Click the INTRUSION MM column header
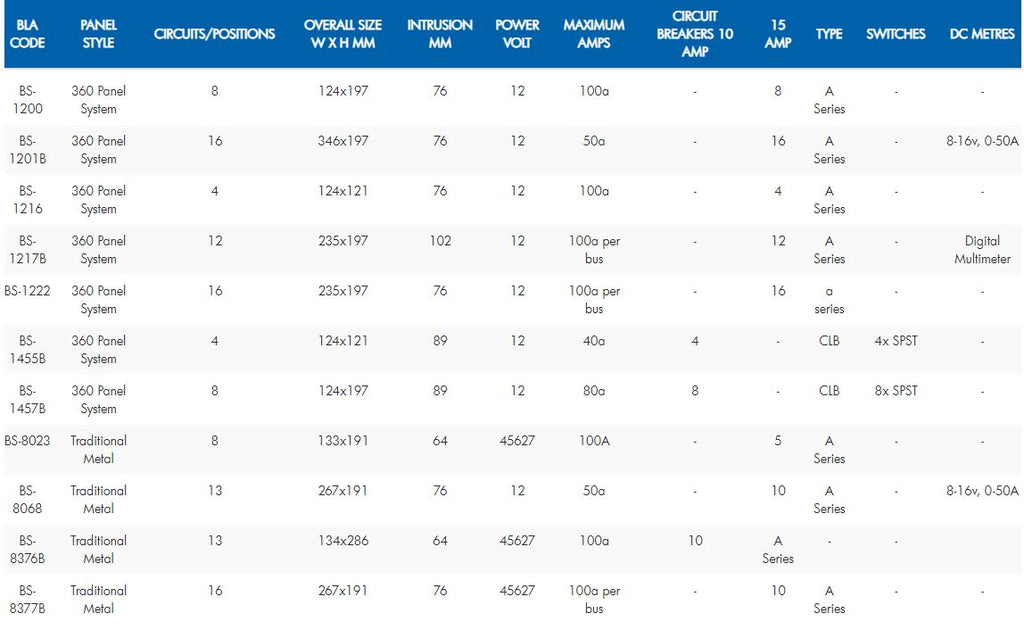The width and height of the screenshot is (1024, 630). click(440, 34)
